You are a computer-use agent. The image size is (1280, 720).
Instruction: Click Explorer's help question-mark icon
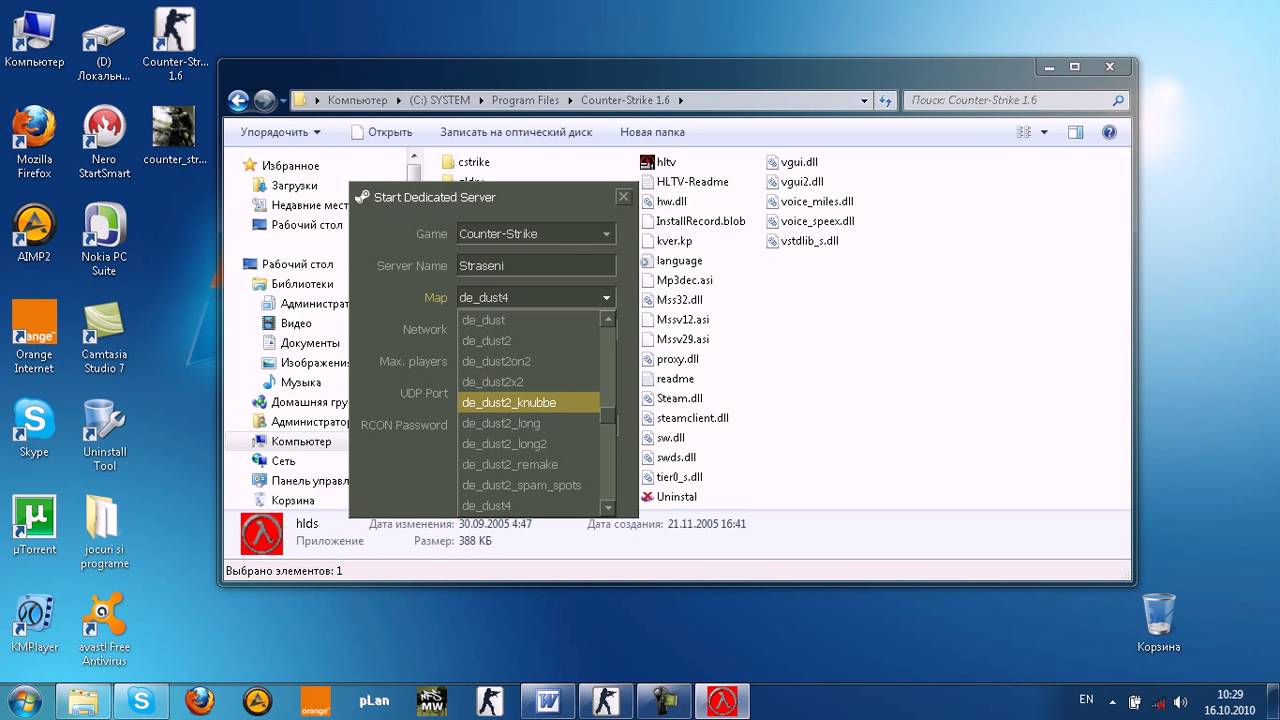click(x=1109, y=132)
